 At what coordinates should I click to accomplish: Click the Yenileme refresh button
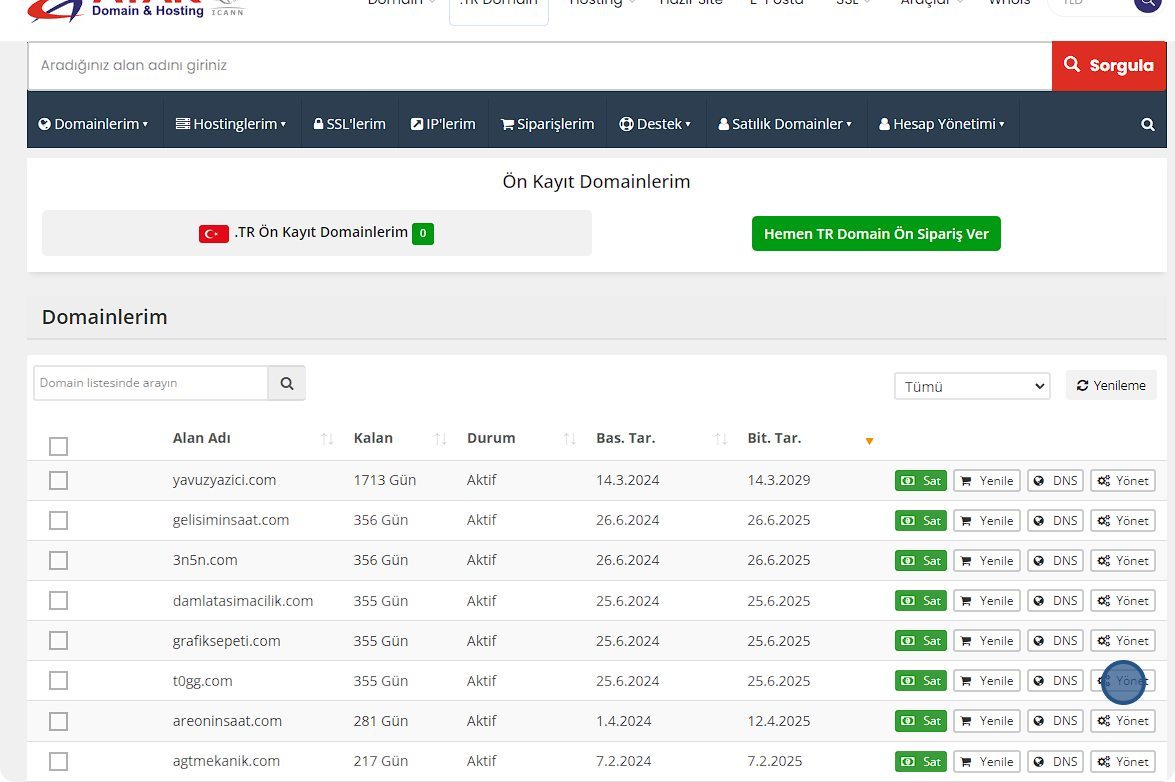pyautogui.click(x=1111, y=386)
